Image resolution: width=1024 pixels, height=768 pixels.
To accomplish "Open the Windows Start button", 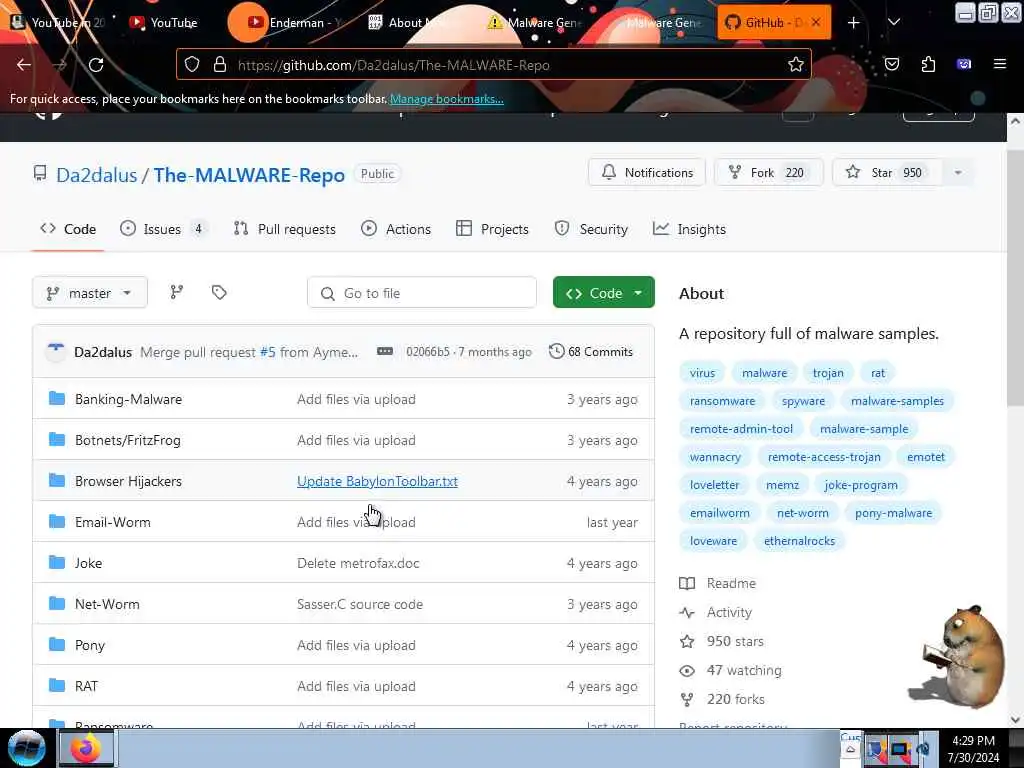I will pos(27,748).
